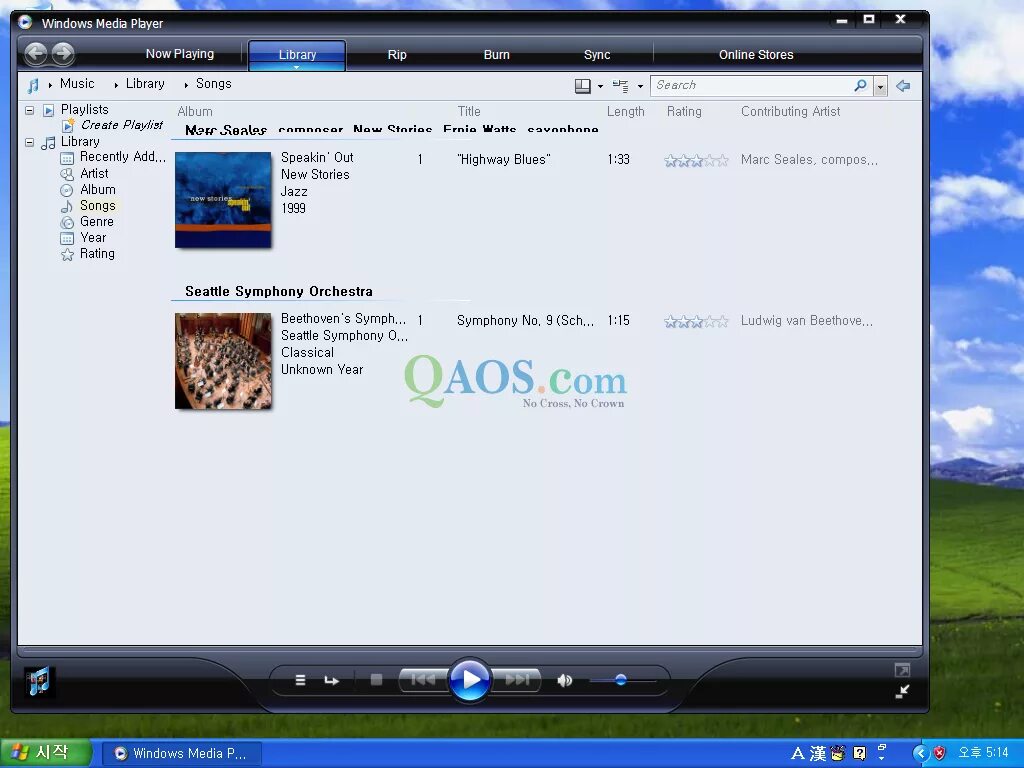Select Rating in Library tree
This screenshot has width=1024, height=768.
(97, 253)
